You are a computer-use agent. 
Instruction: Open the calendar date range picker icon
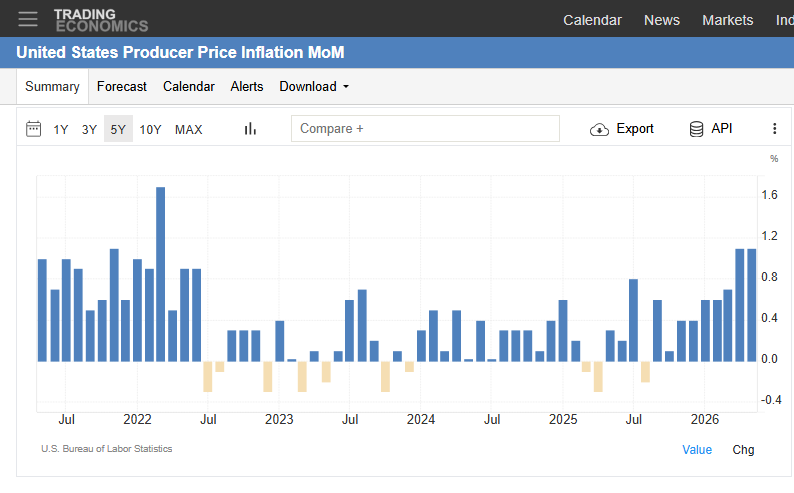pyautogui.click(x=33, y=129)
